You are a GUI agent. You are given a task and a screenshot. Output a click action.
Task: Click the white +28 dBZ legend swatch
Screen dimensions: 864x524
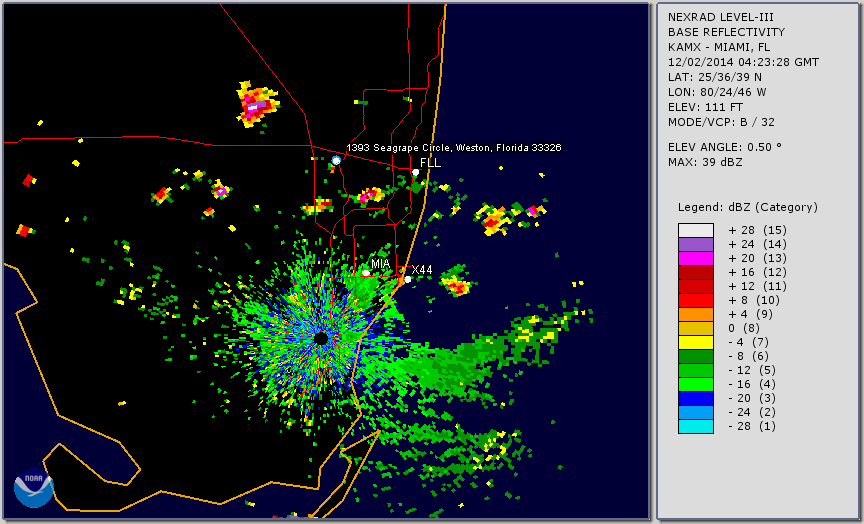click(x=696, y=230)
